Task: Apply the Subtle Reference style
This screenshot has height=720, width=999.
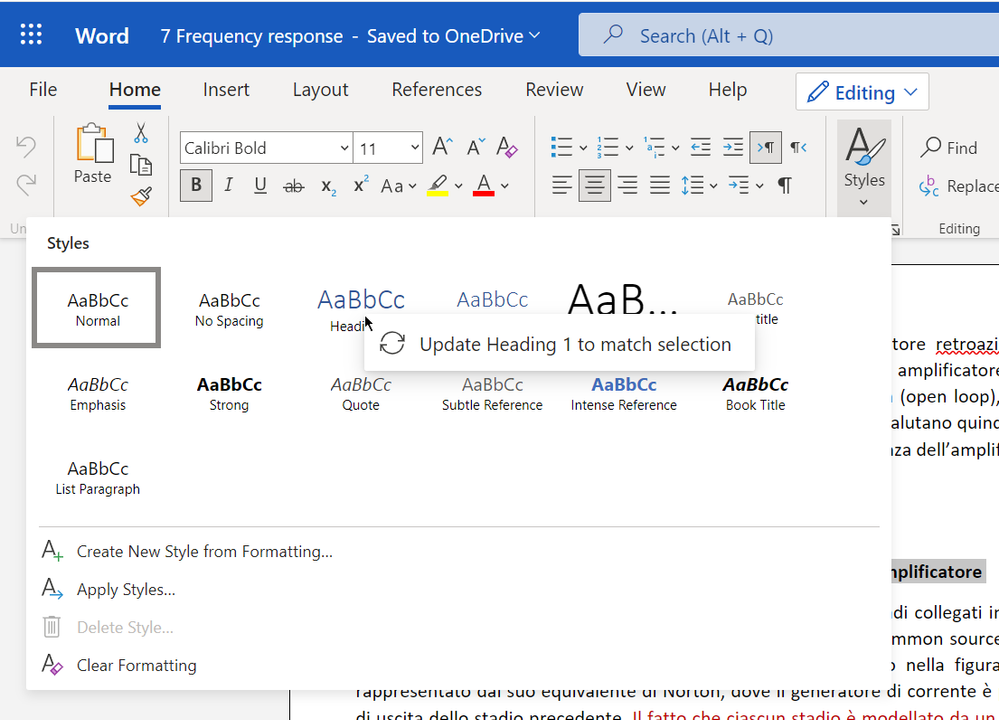Action: (x=492, y=392)
